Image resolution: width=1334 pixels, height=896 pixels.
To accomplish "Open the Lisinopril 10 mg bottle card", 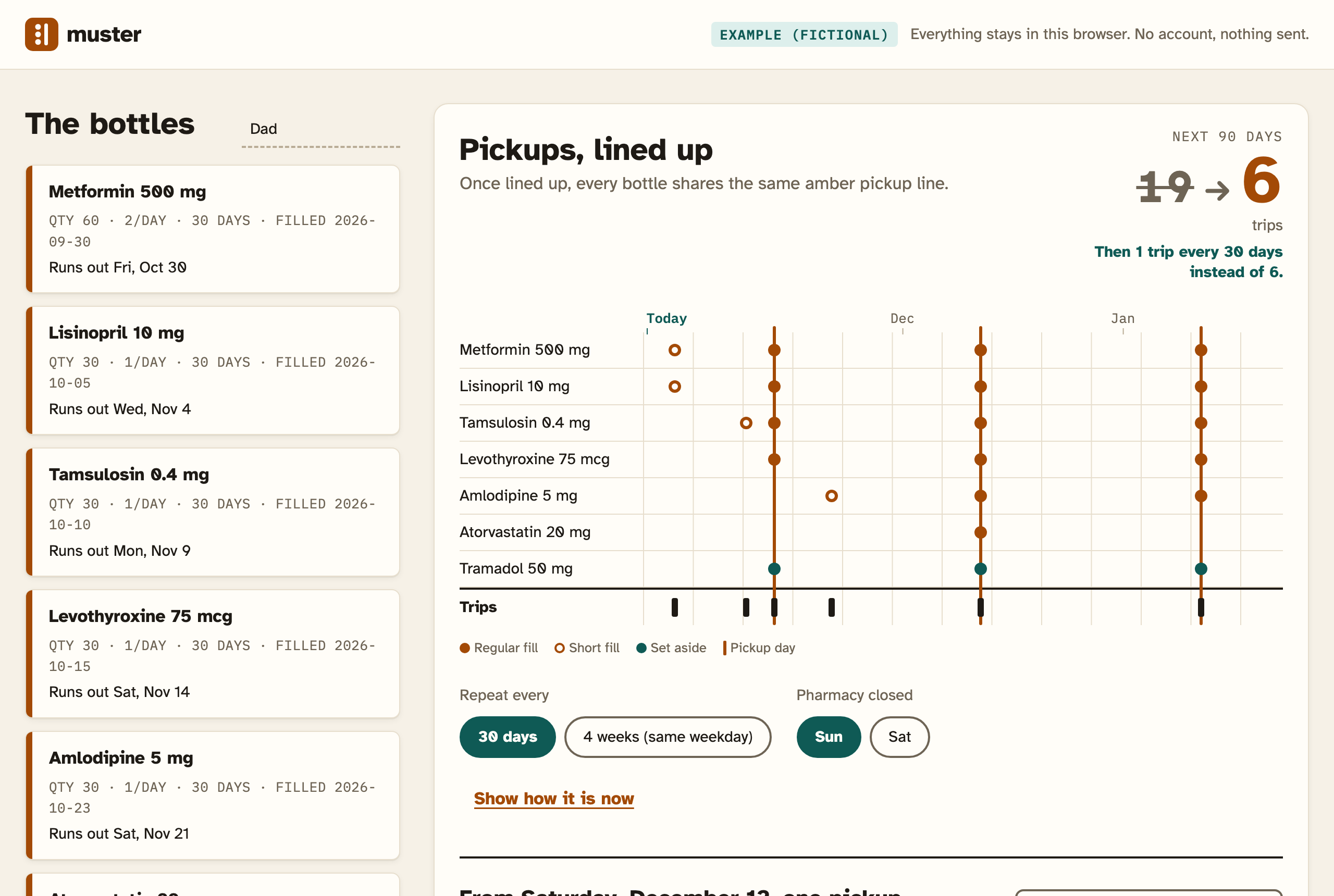I will [x=213, y=370].
